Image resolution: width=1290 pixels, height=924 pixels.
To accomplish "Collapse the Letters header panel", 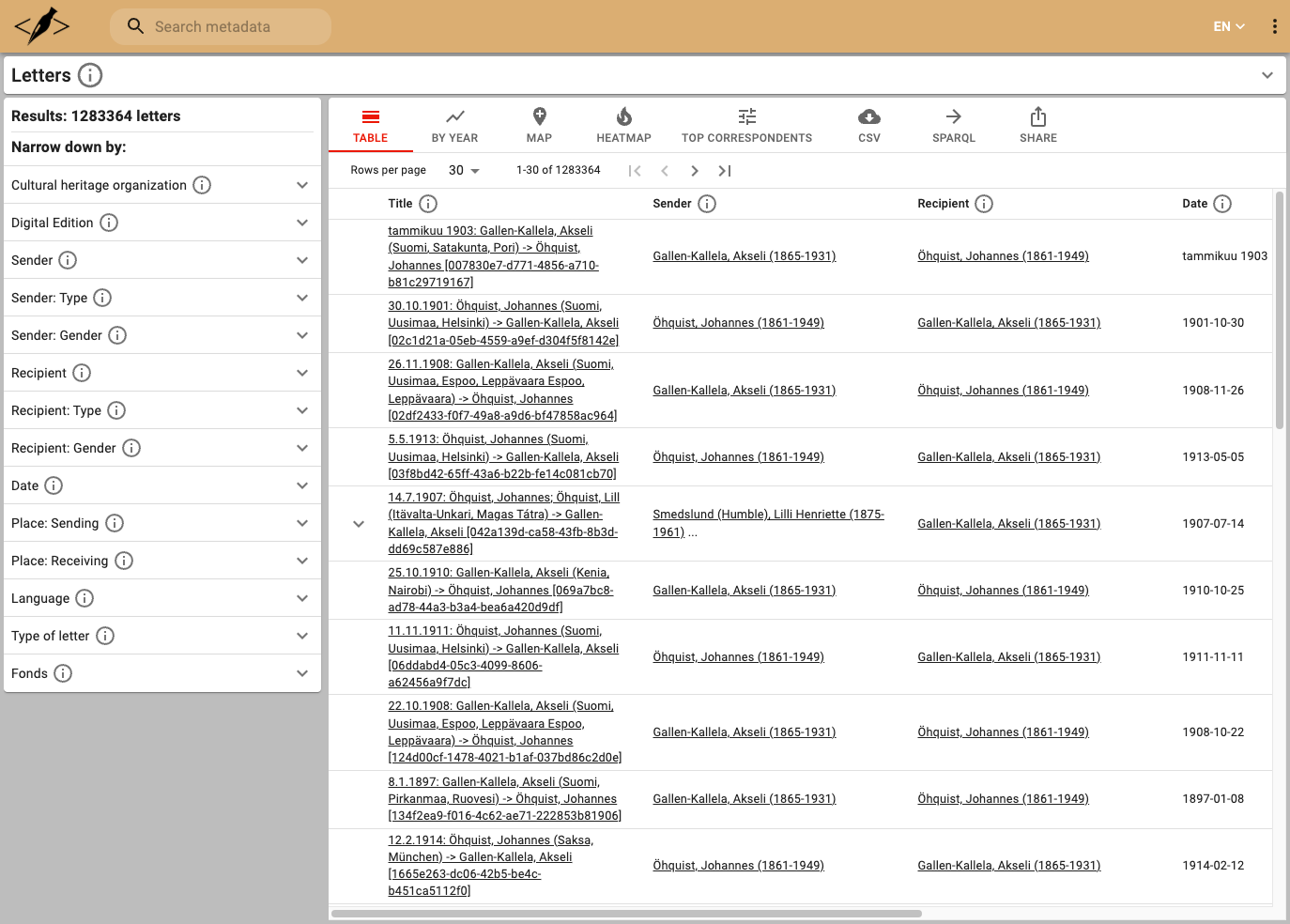I will point(1267,75).
